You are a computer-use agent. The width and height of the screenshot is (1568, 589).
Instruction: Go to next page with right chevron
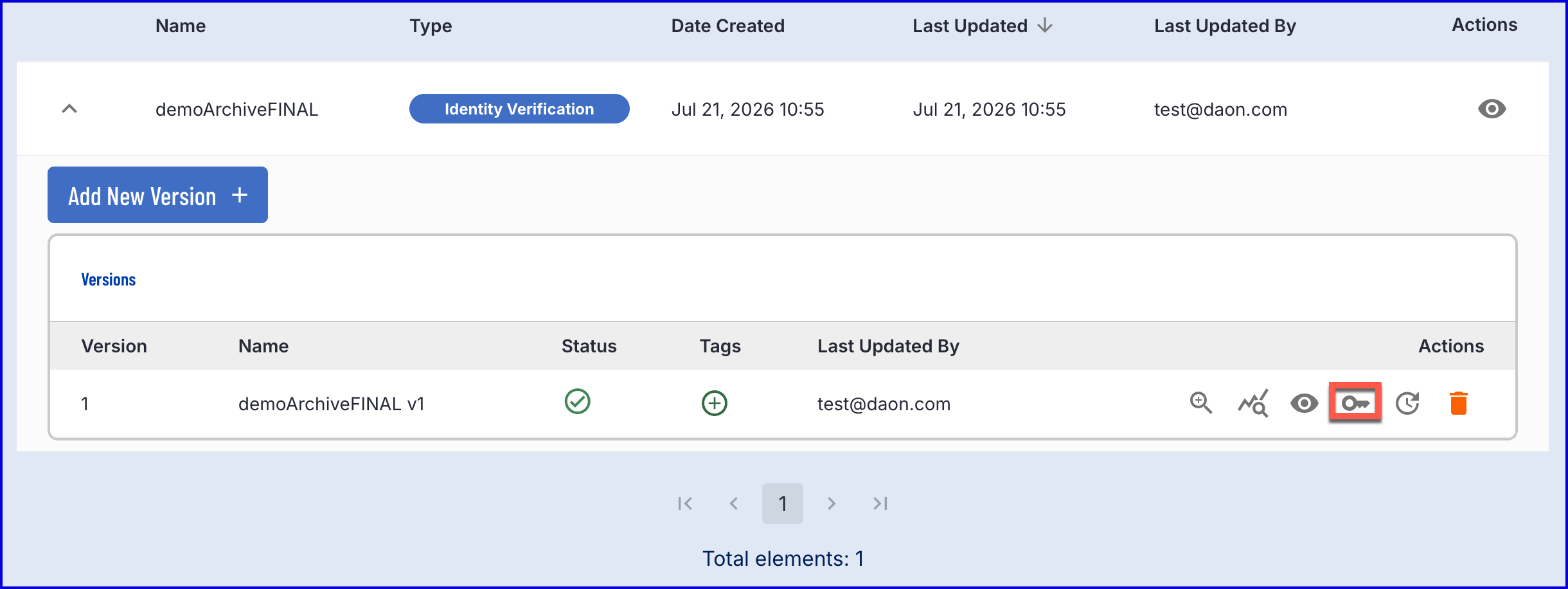point(832,503)
